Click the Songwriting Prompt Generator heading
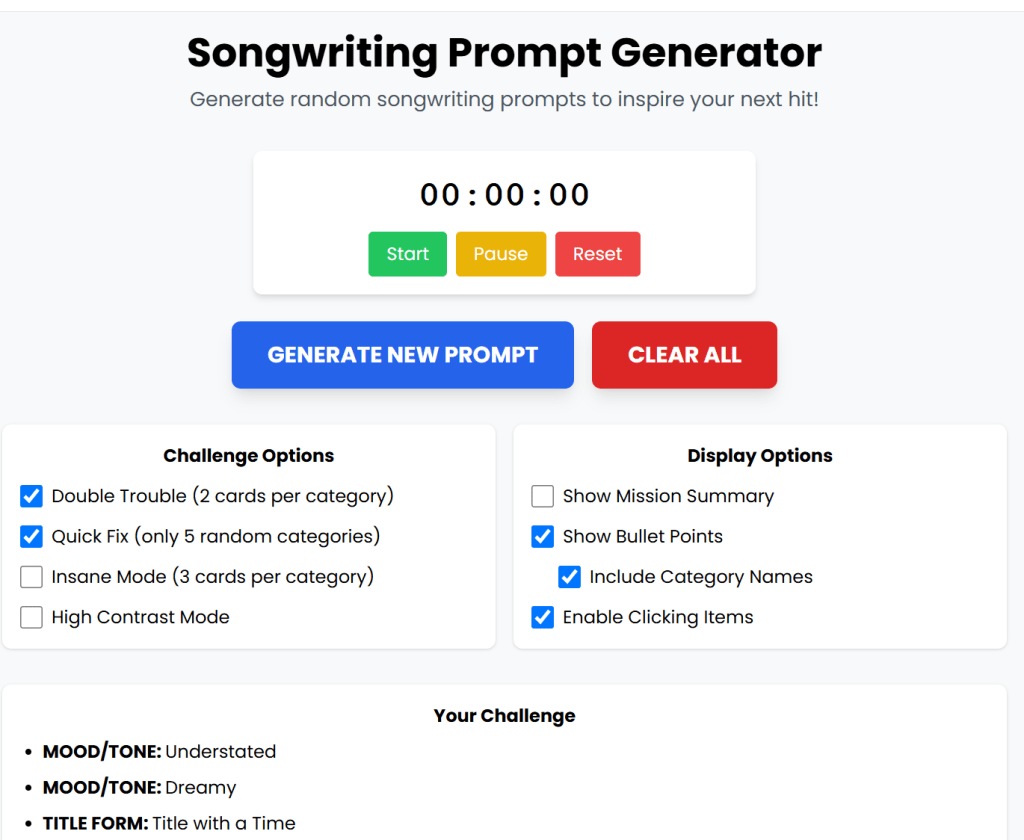 [504, 53]
